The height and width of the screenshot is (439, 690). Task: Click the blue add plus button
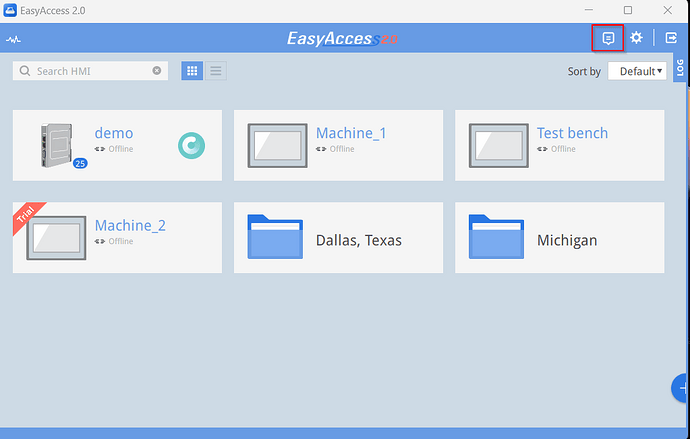tap(680, 388)
